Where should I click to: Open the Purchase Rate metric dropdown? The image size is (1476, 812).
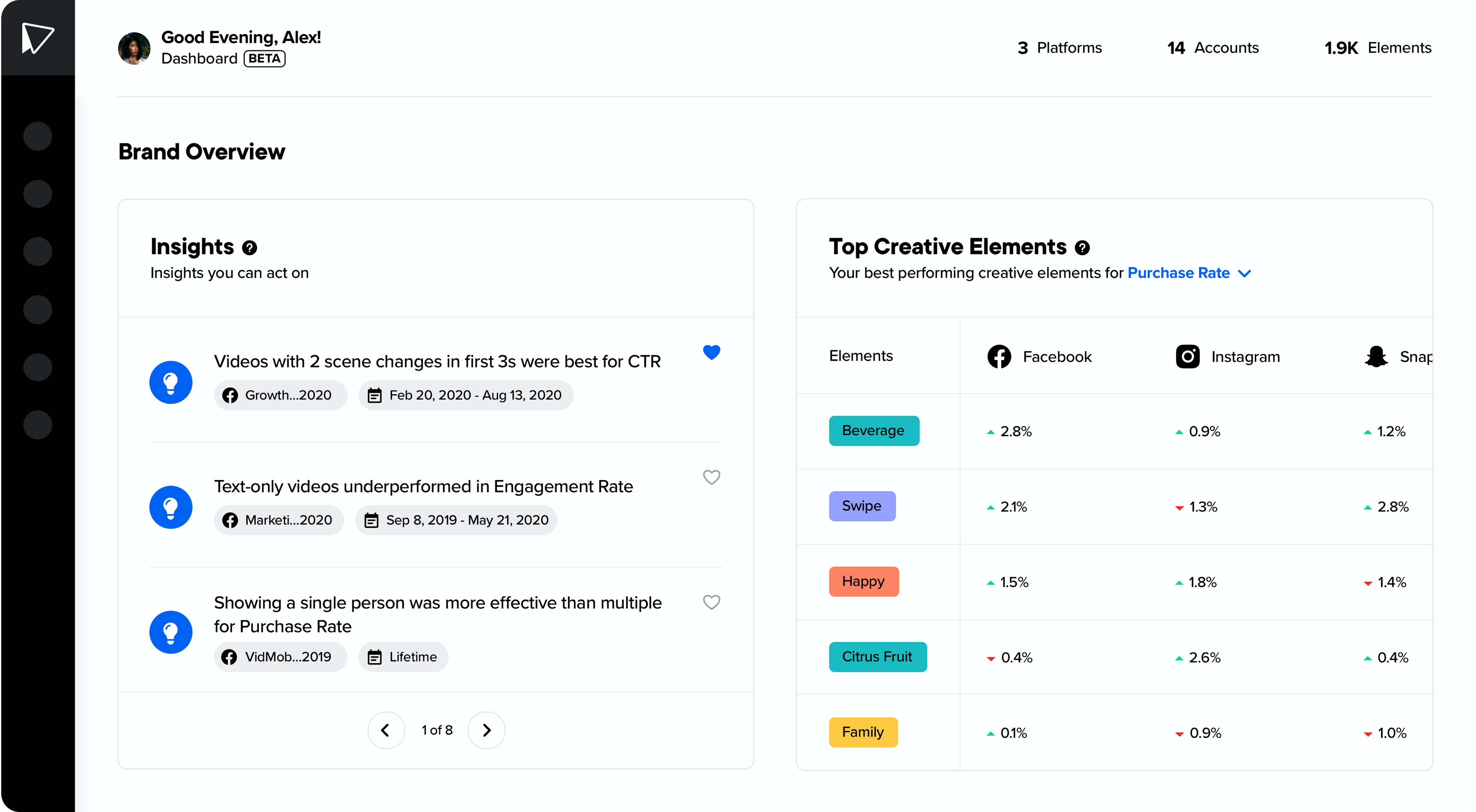(x=1189, y=273)
